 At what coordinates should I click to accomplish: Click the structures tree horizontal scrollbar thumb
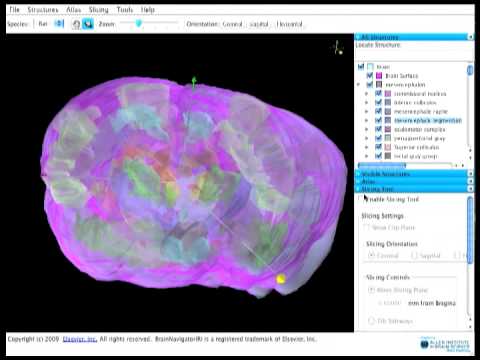(382, 165)
